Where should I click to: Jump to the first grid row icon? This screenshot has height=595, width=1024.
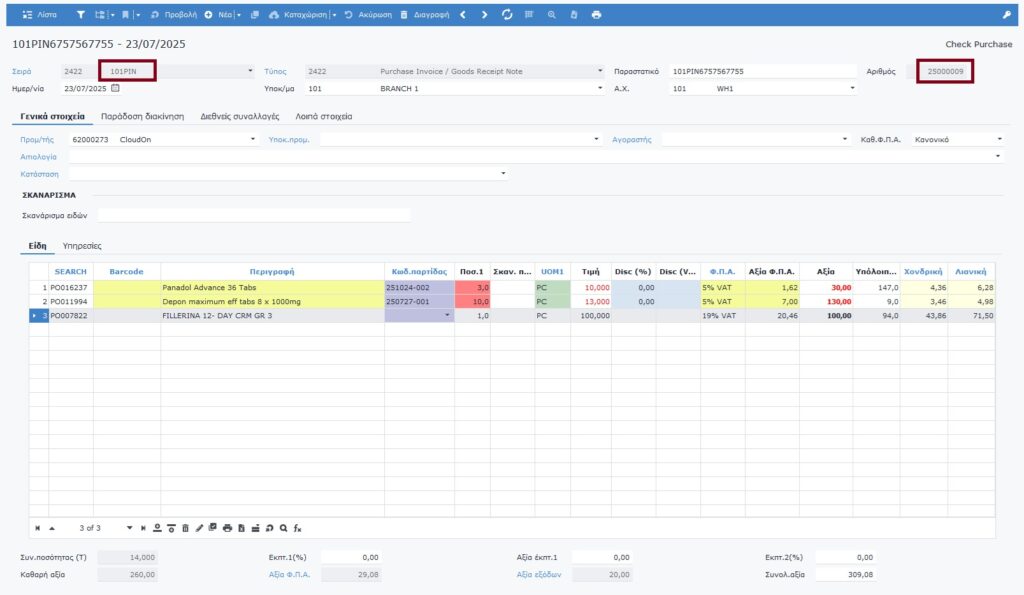coord(38,527)
